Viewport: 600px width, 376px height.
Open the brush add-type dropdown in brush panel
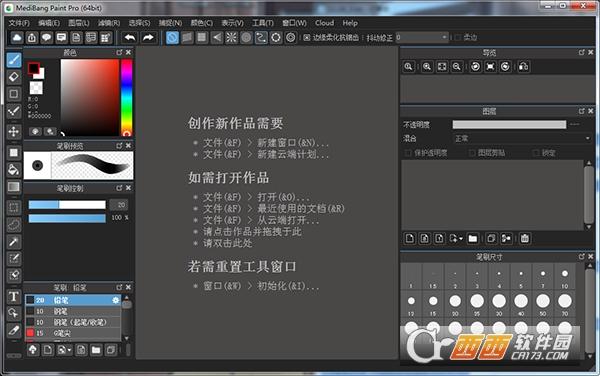click(x=69, y=350)
